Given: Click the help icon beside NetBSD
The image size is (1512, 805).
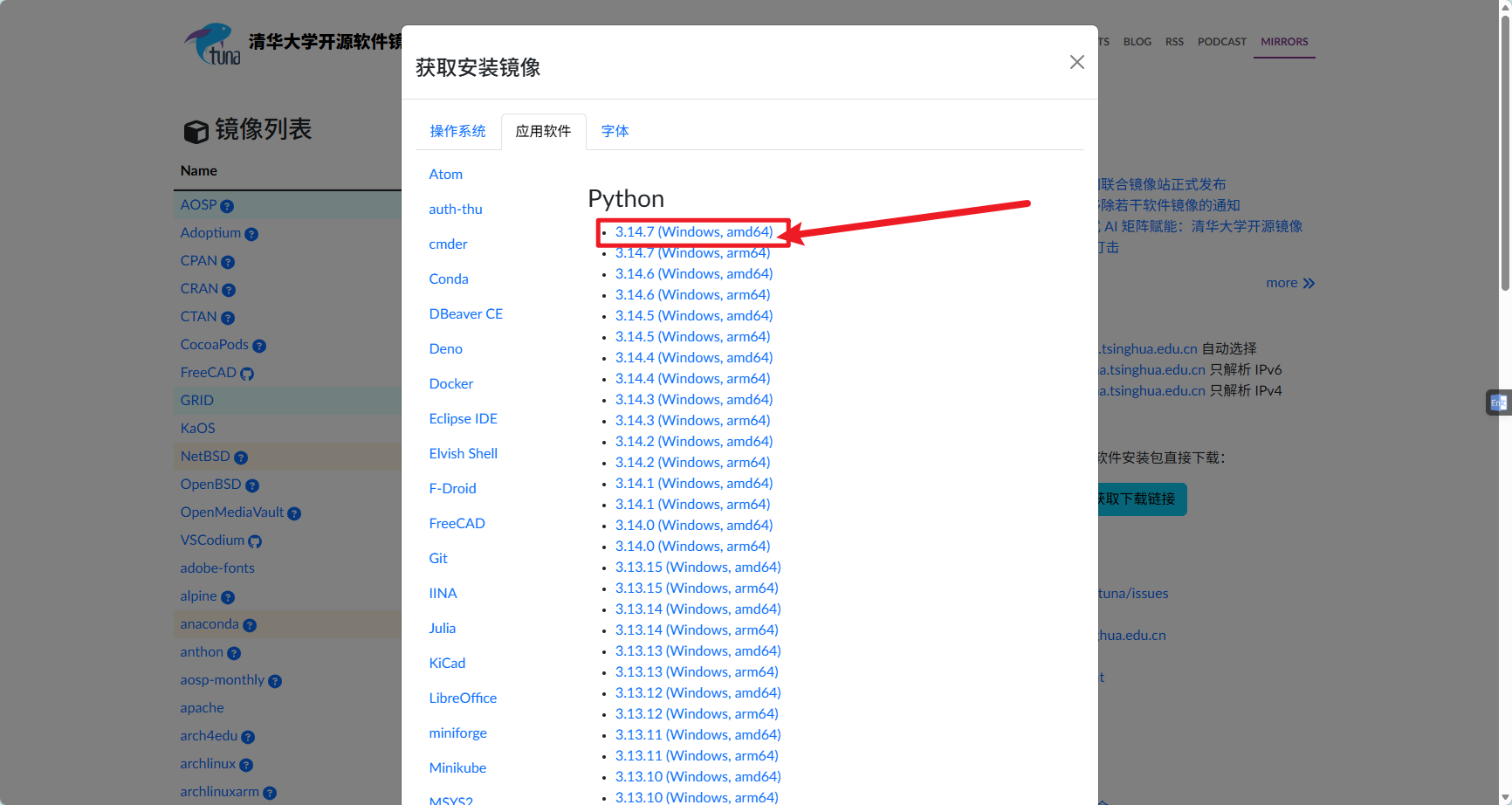Looking at the screenshot, I should (x=241, y=458).
